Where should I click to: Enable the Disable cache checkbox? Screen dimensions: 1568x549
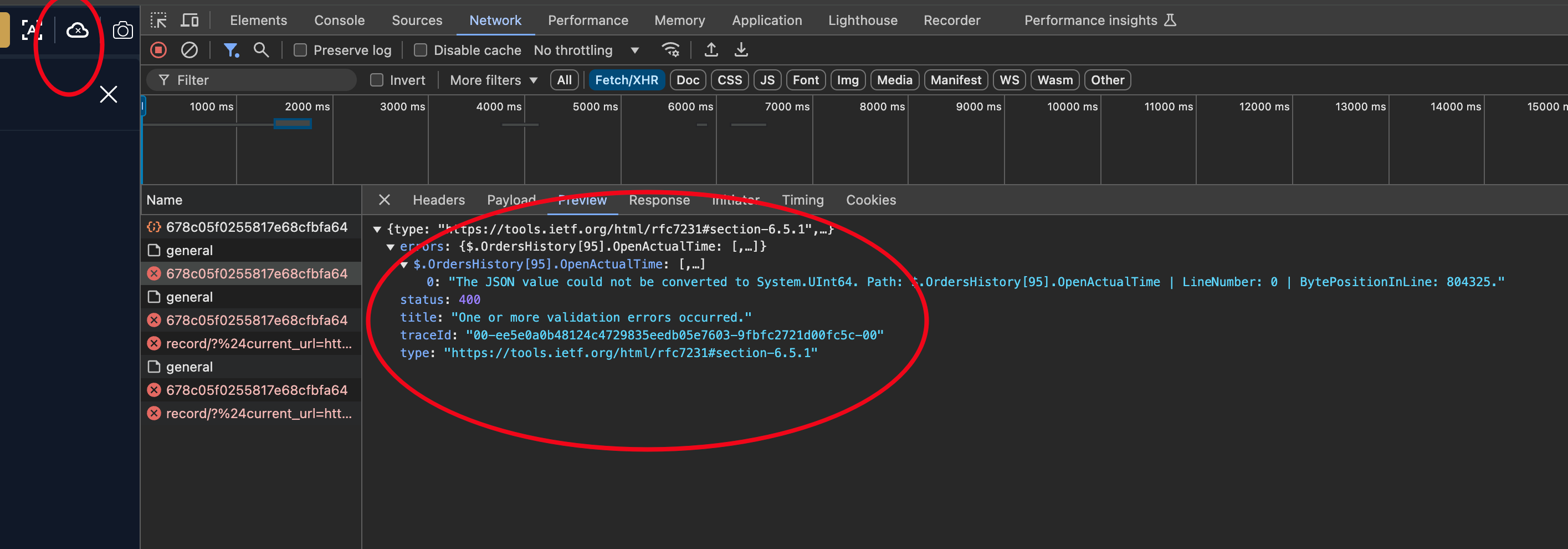[420, 50]
